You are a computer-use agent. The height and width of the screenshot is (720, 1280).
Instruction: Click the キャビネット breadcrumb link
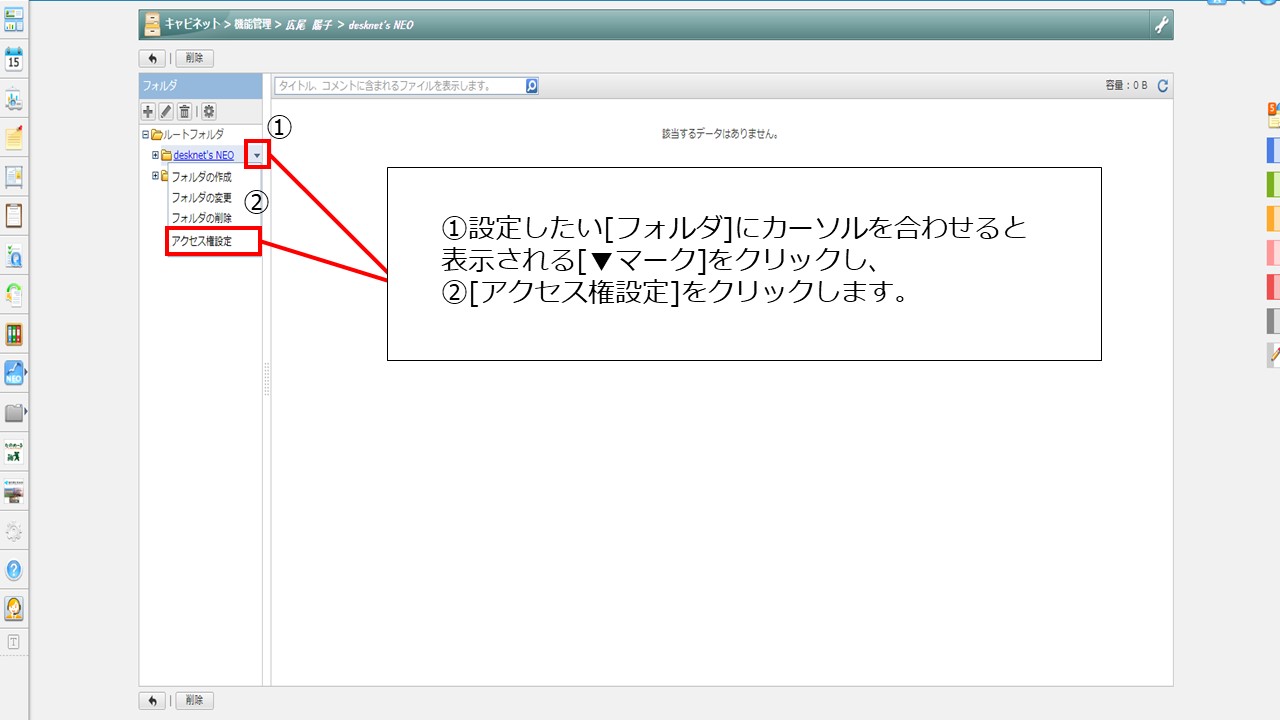click(x=194, y=24)
